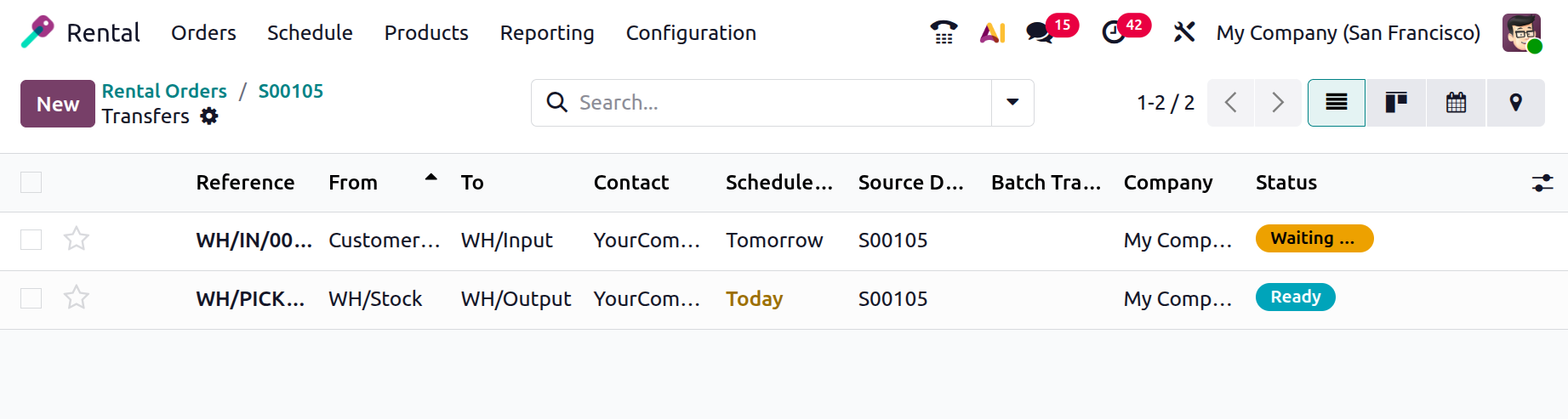Open the AI assistant icon
The width and height of the screenshot is (1568, 419).
[992, 32]
